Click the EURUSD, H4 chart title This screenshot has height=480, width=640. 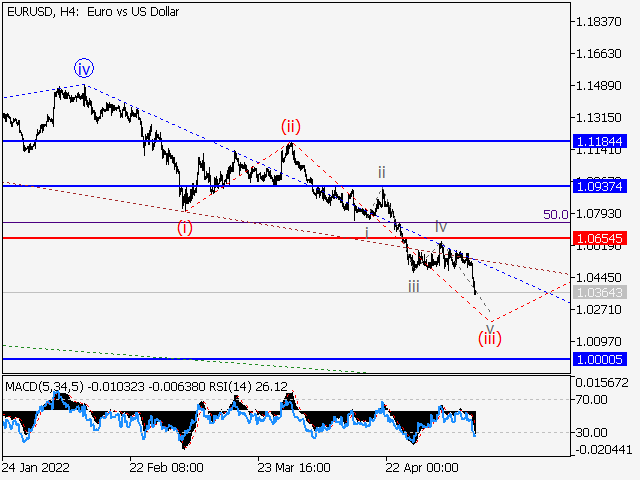(93, 12)
